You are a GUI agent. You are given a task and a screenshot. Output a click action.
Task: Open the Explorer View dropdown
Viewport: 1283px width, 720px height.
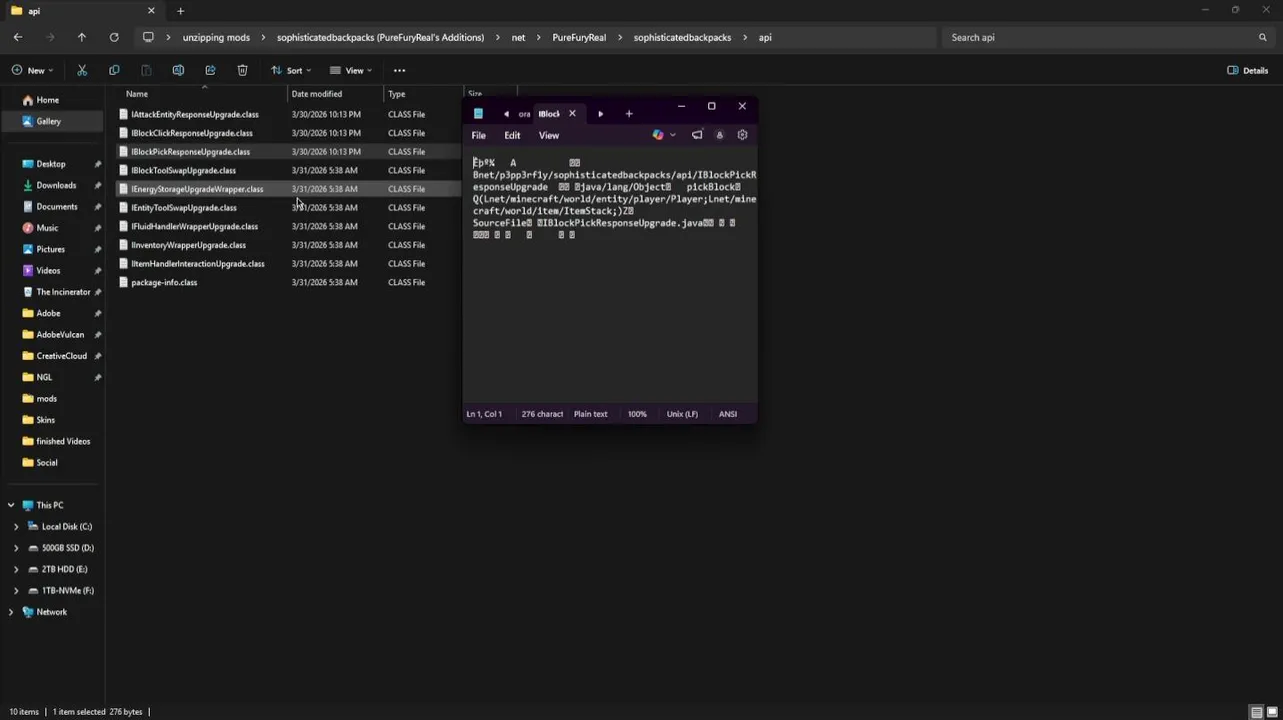pyautogui.click(x=351, y=70)
